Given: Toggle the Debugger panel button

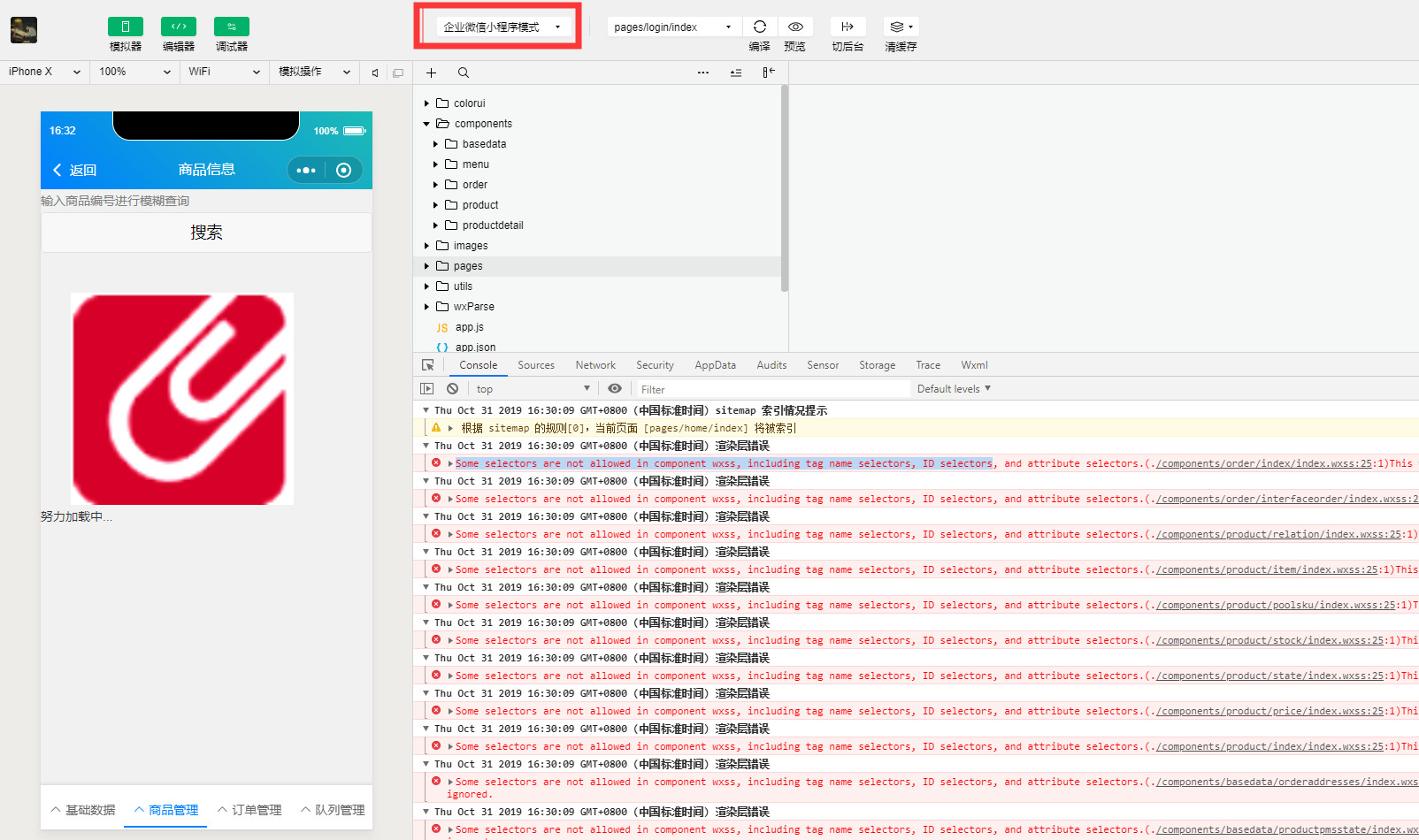Looking at the screenshot, I should 231,27.
